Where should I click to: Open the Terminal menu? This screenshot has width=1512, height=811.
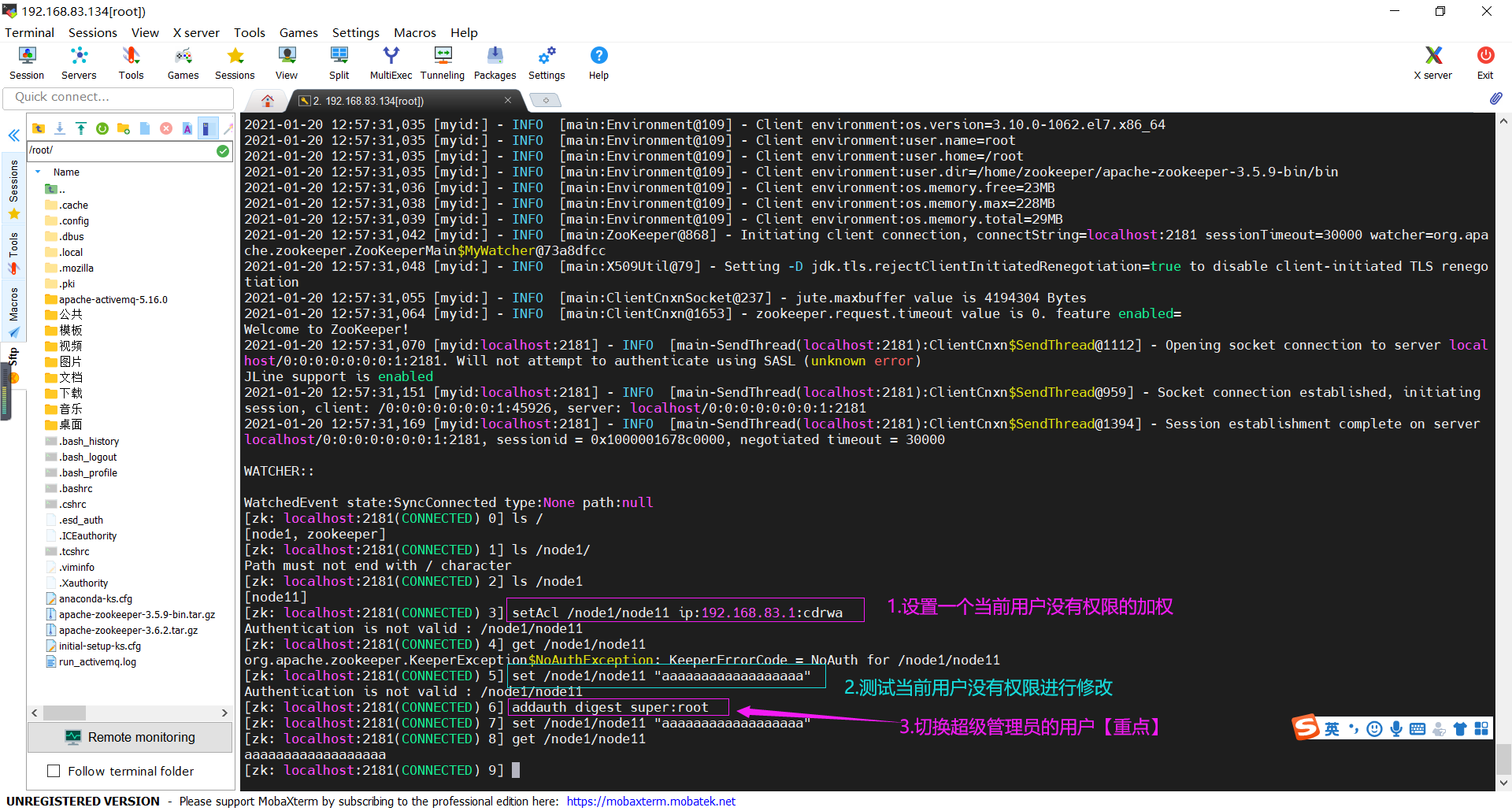[x=29, y=32]
